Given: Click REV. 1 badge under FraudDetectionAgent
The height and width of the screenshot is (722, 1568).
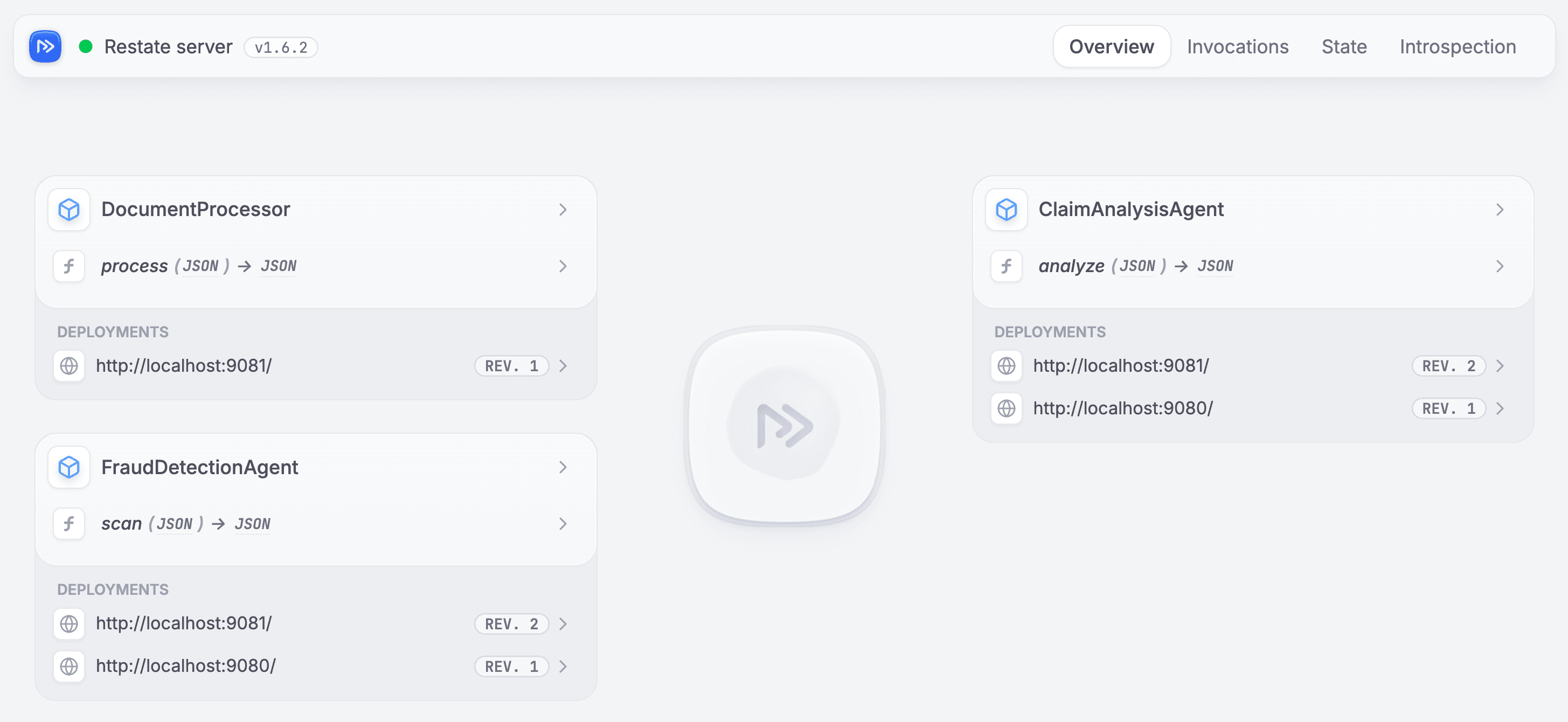Looking at the screenshot, I should [x=511, y=666].
